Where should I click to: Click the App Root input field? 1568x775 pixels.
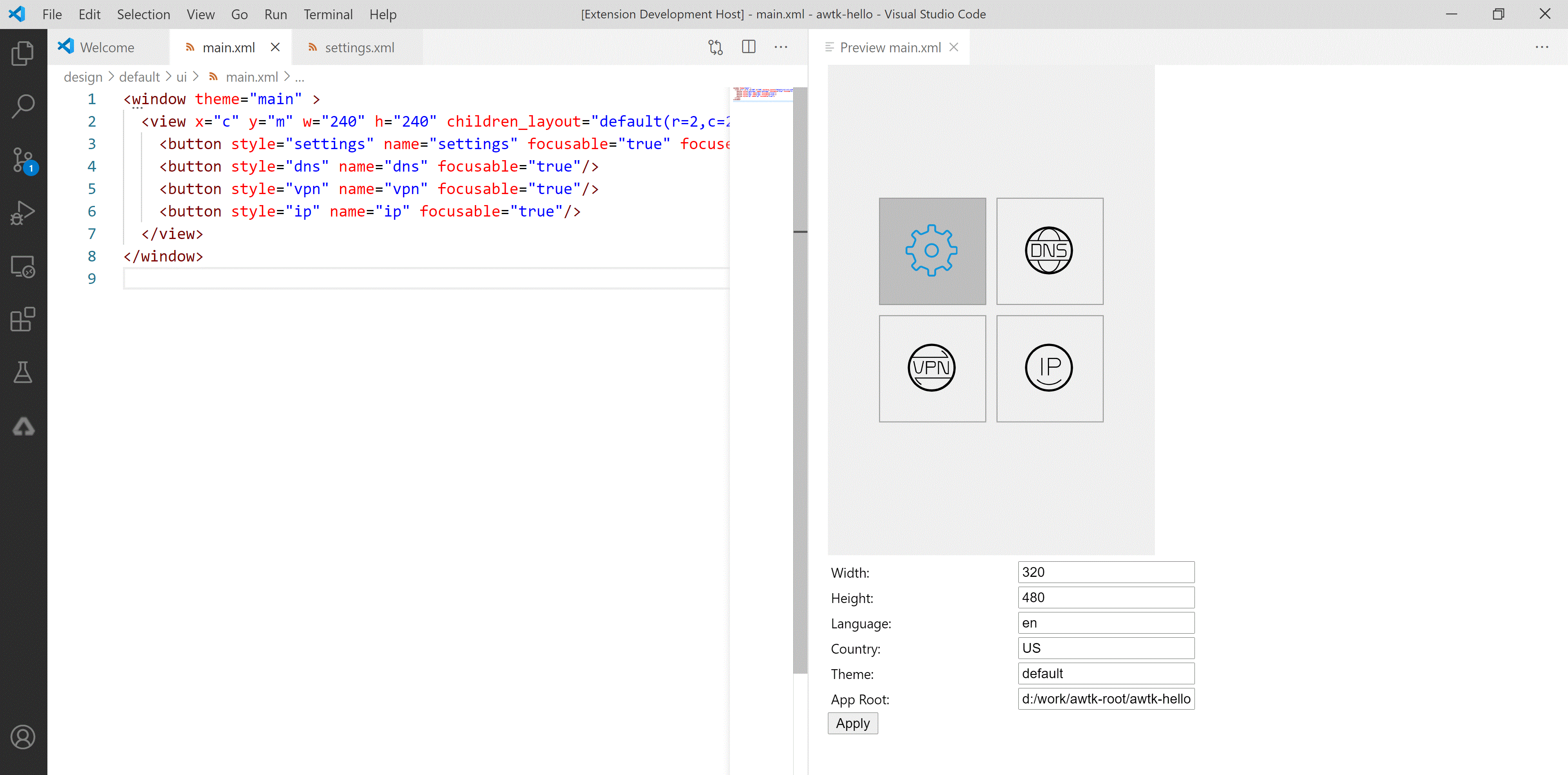click(1106, 699)
